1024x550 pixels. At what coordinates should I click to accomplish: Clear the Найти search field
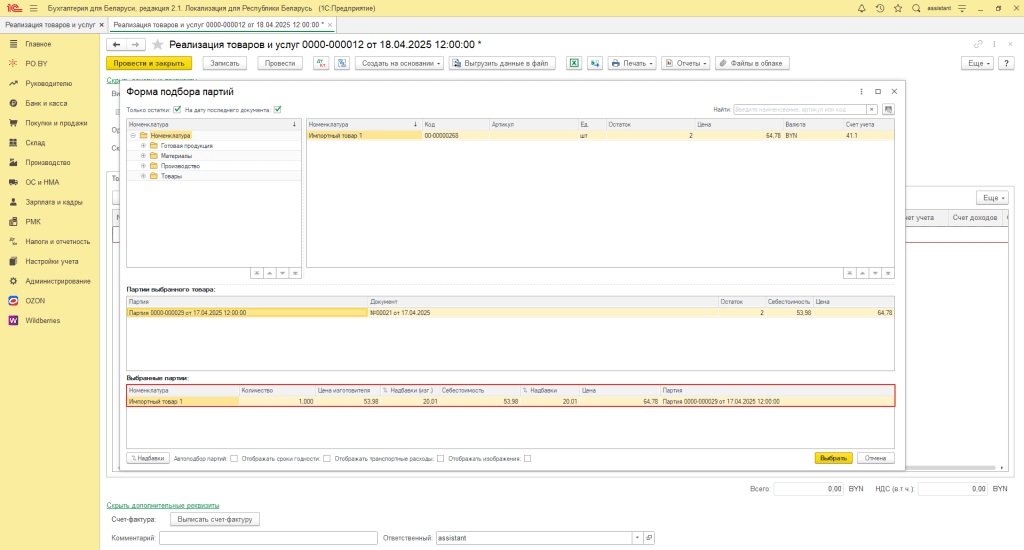tap(871, 110)
